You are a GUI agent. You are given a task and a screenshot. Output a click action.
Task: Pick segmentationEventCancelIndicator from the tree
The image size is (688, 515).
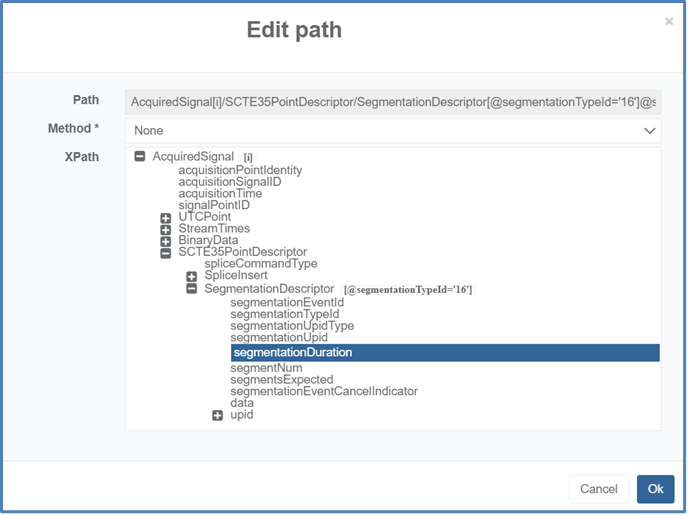pyautogui.click(x=324, y=391)
